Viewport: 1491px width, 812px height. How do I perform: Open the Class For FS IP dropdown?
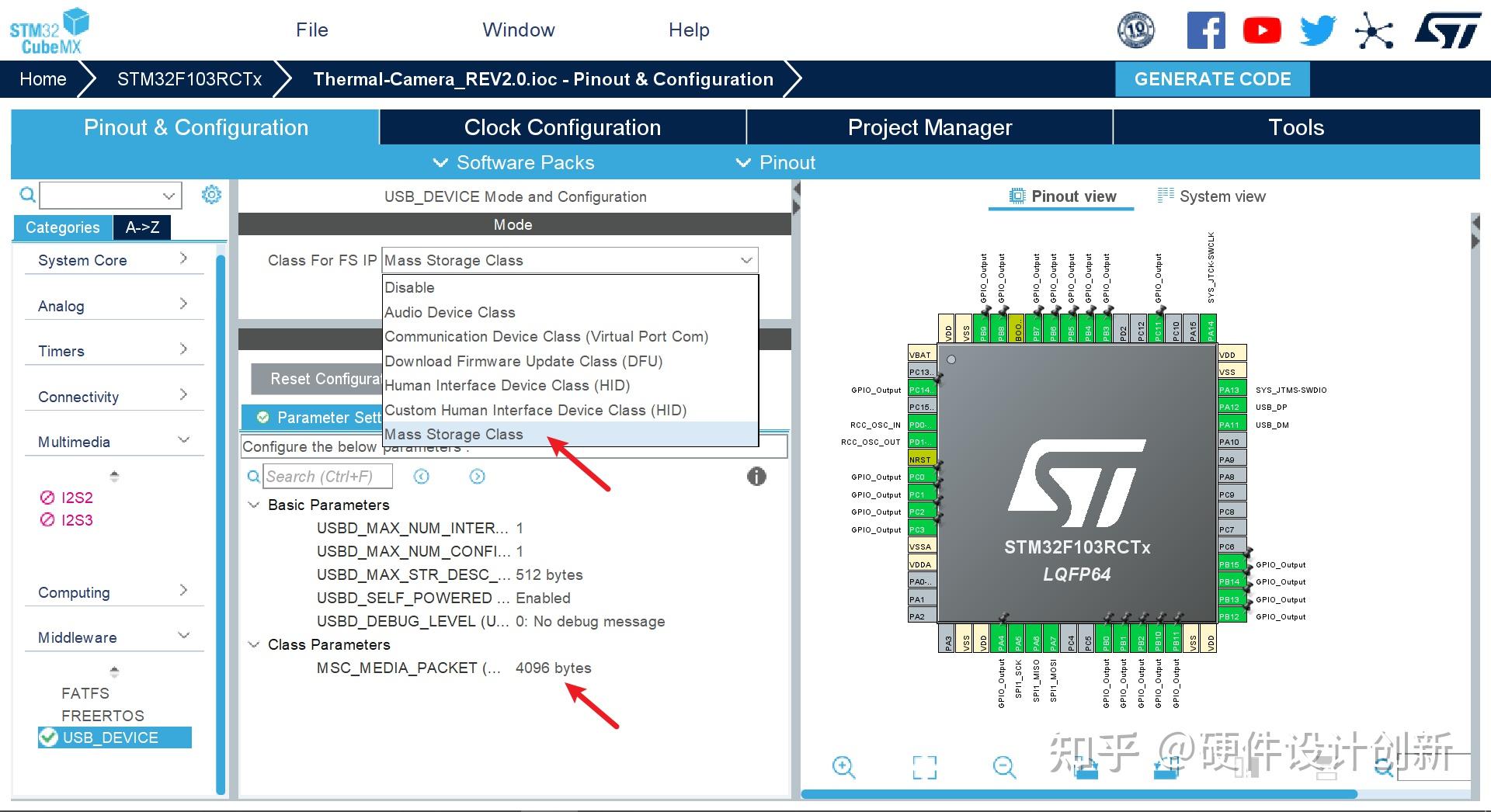(744, 260)
